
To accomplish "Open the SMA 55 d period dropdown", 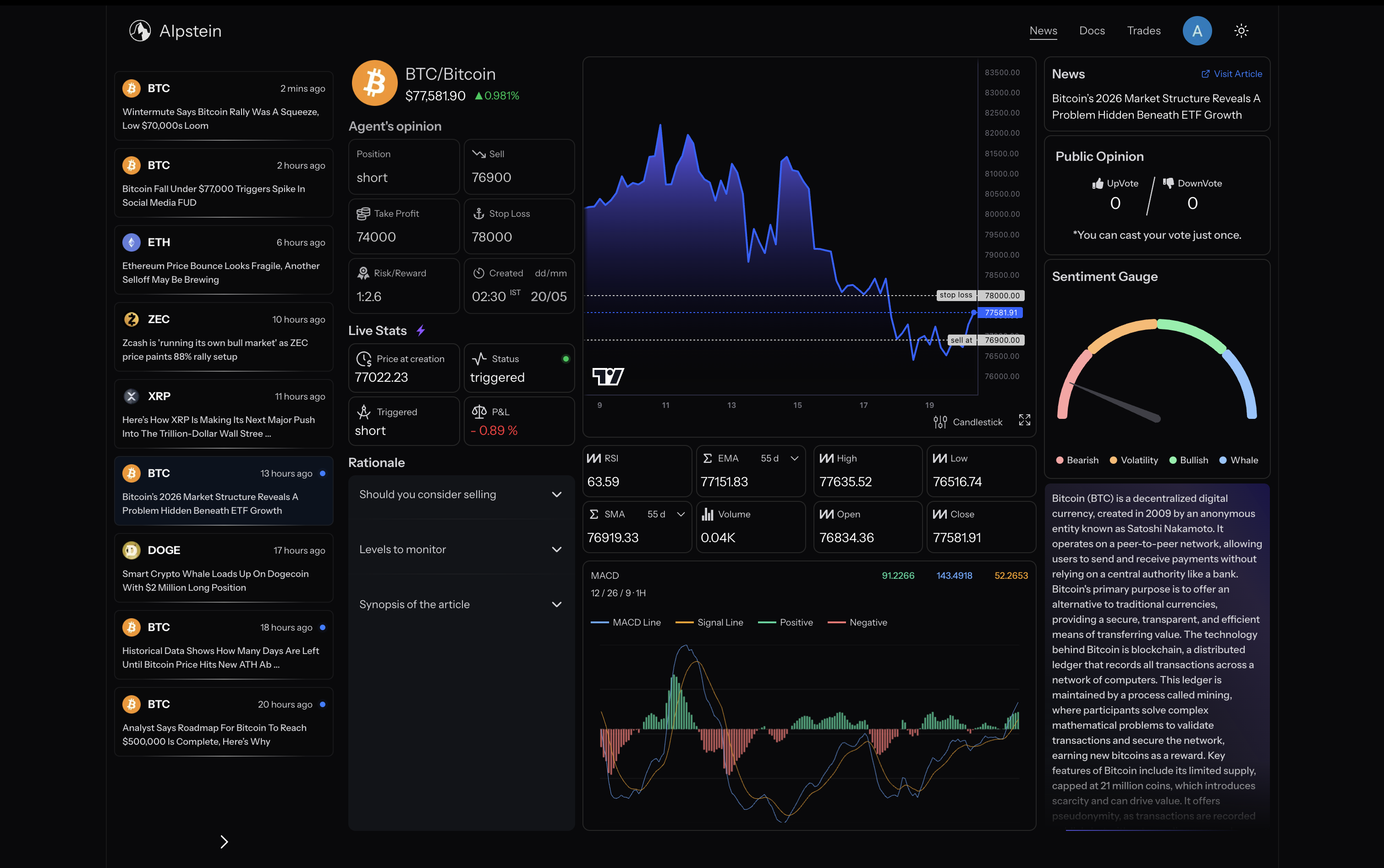I will pyautogui.click(x=666, y=514).
